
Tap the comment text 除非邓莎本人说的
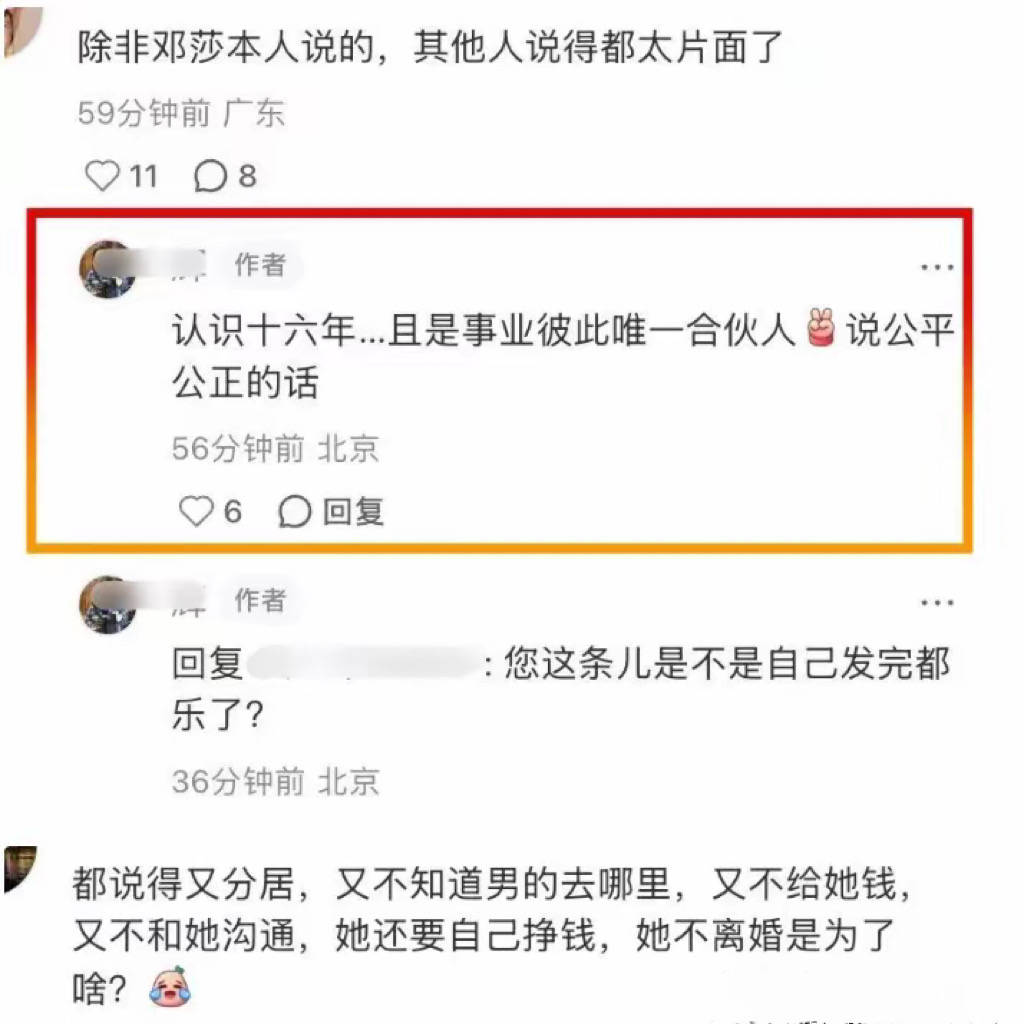tap(430, 48)
